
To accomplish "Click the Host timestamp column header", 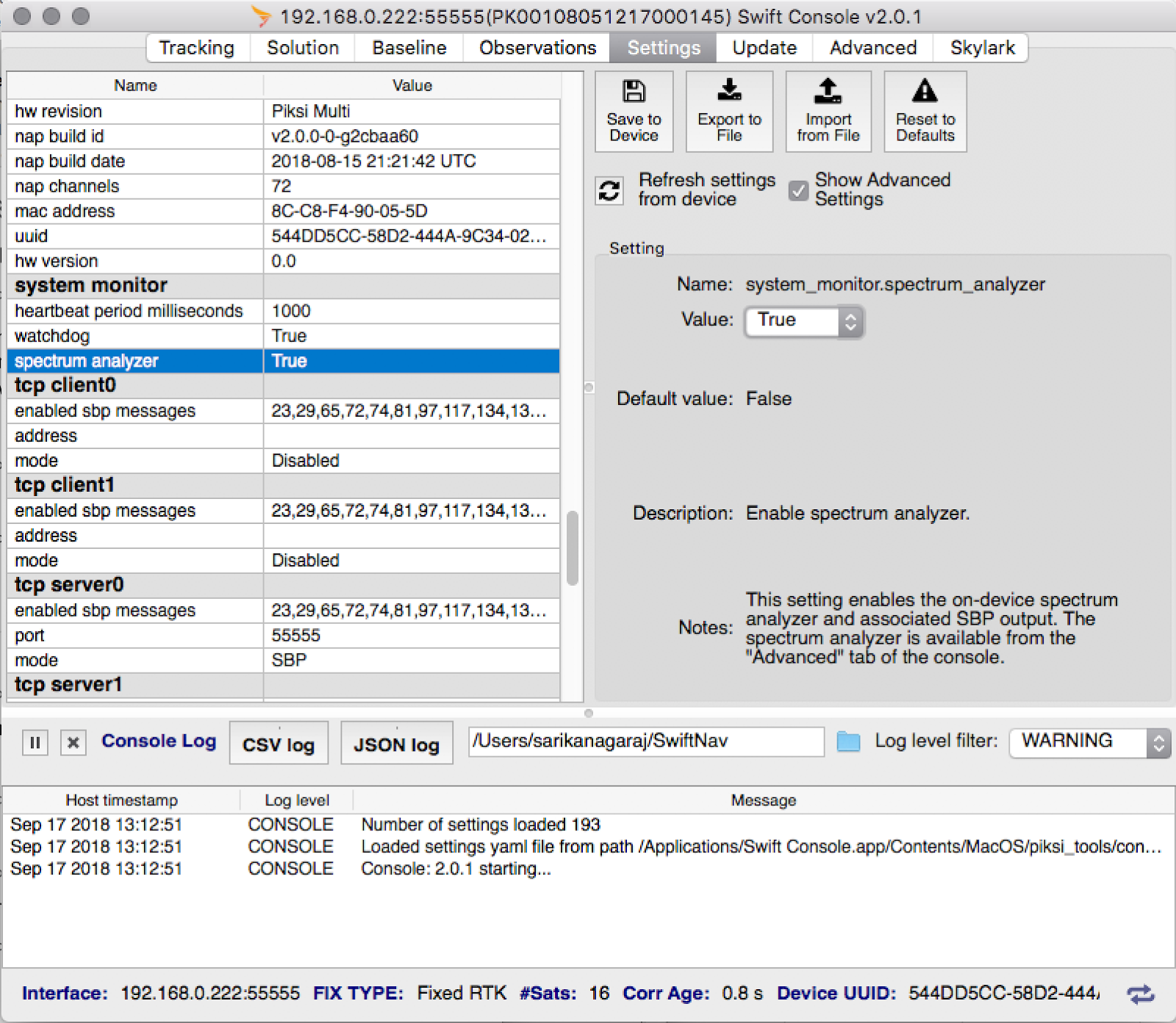I will click(122, 800).
